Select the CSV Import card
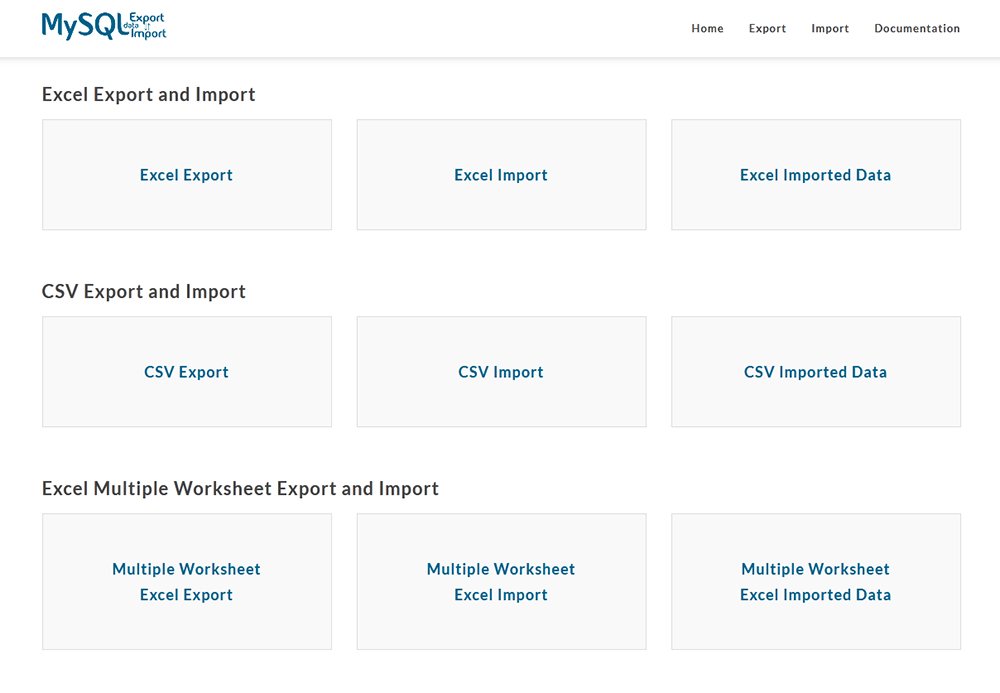Screen dimensions: 1000x693 (501, 372)
